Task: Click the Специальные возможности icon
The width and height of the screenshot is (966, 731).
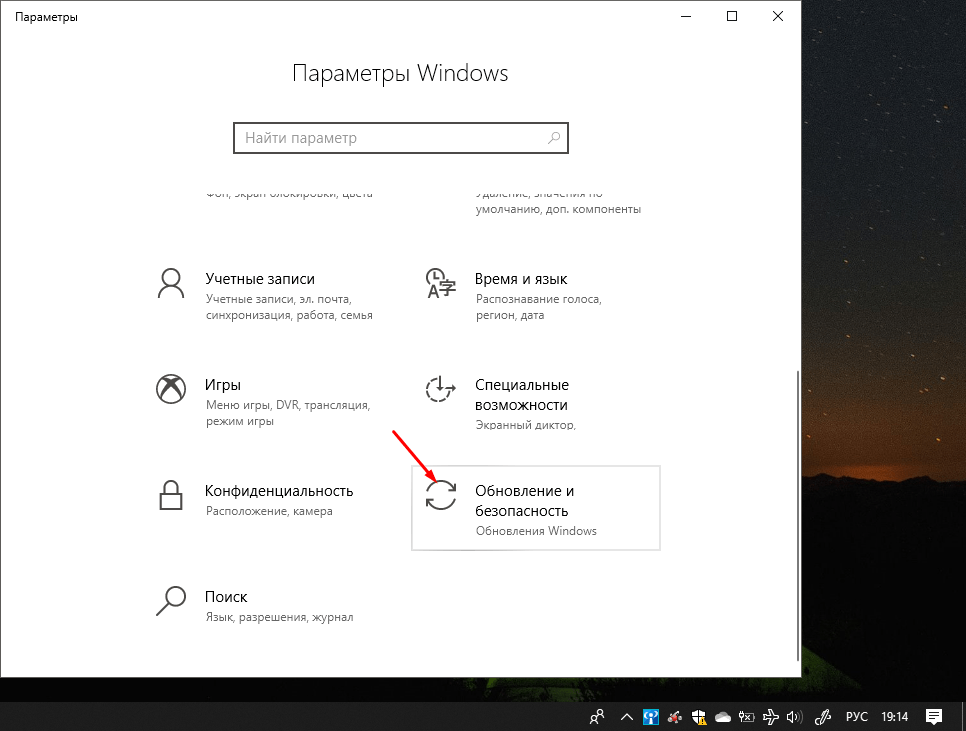Action: tap(440, 389)
